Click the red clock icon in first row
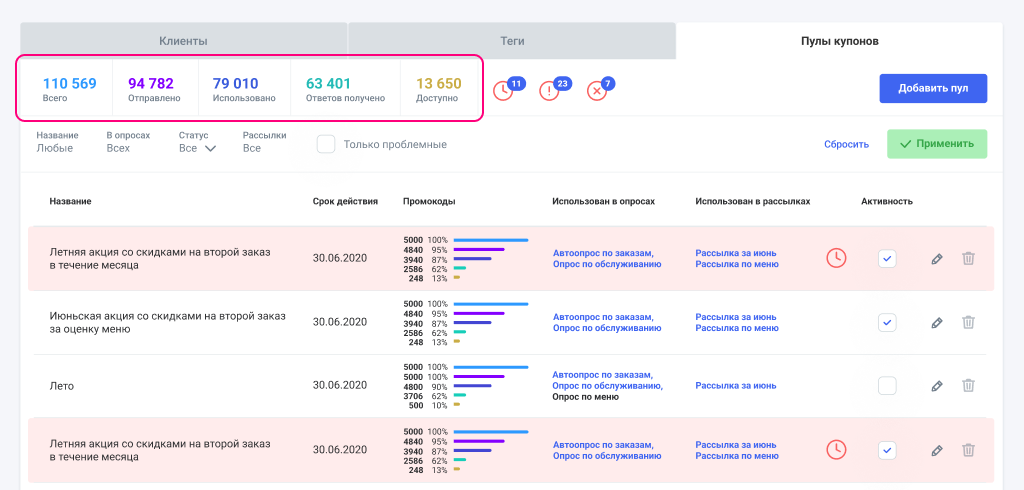The width and height of the screenshot is (1024, 490). point(836,258)
